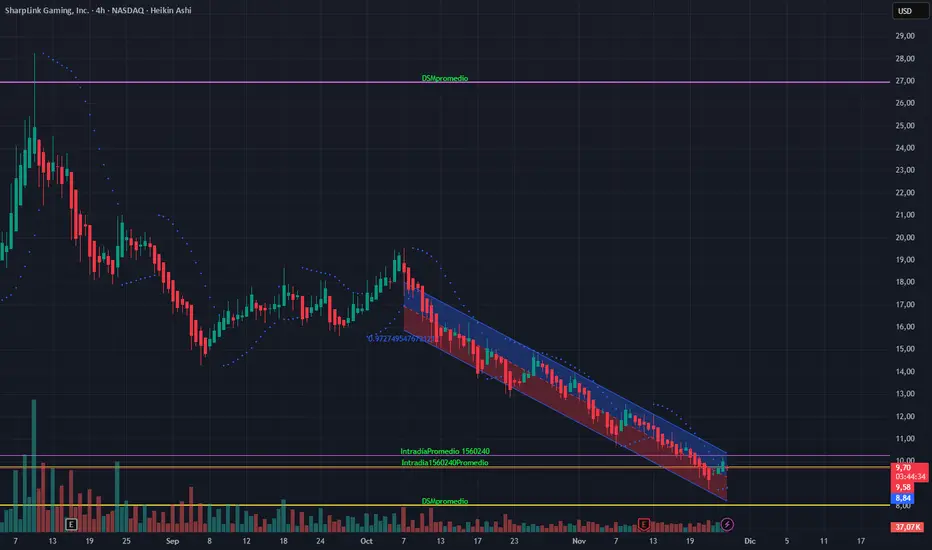
Task: Click the 15,00 price axis label
Action: click(905, 349)
